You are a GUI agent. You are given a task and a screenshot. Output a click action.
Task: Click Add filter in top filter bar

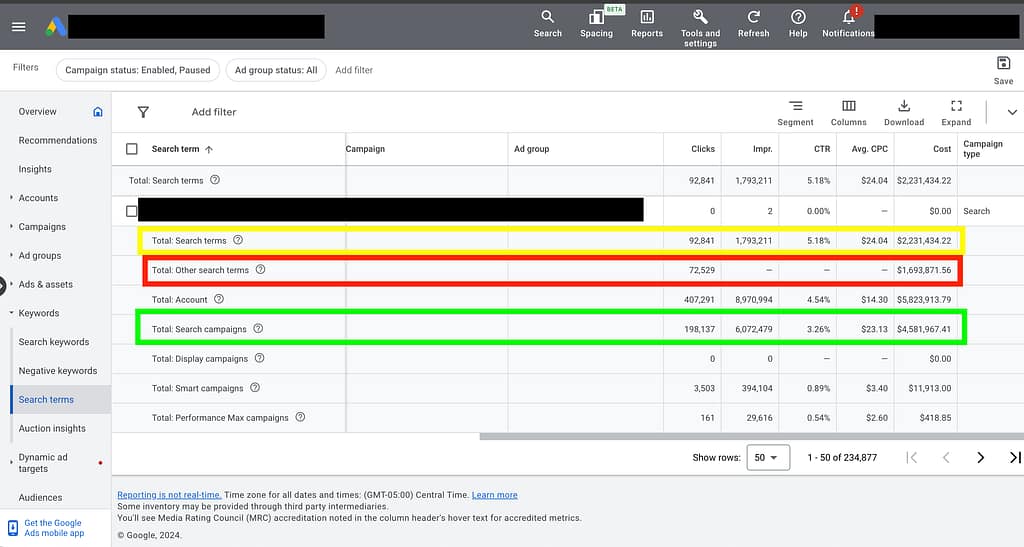click(x=354, y=70)
